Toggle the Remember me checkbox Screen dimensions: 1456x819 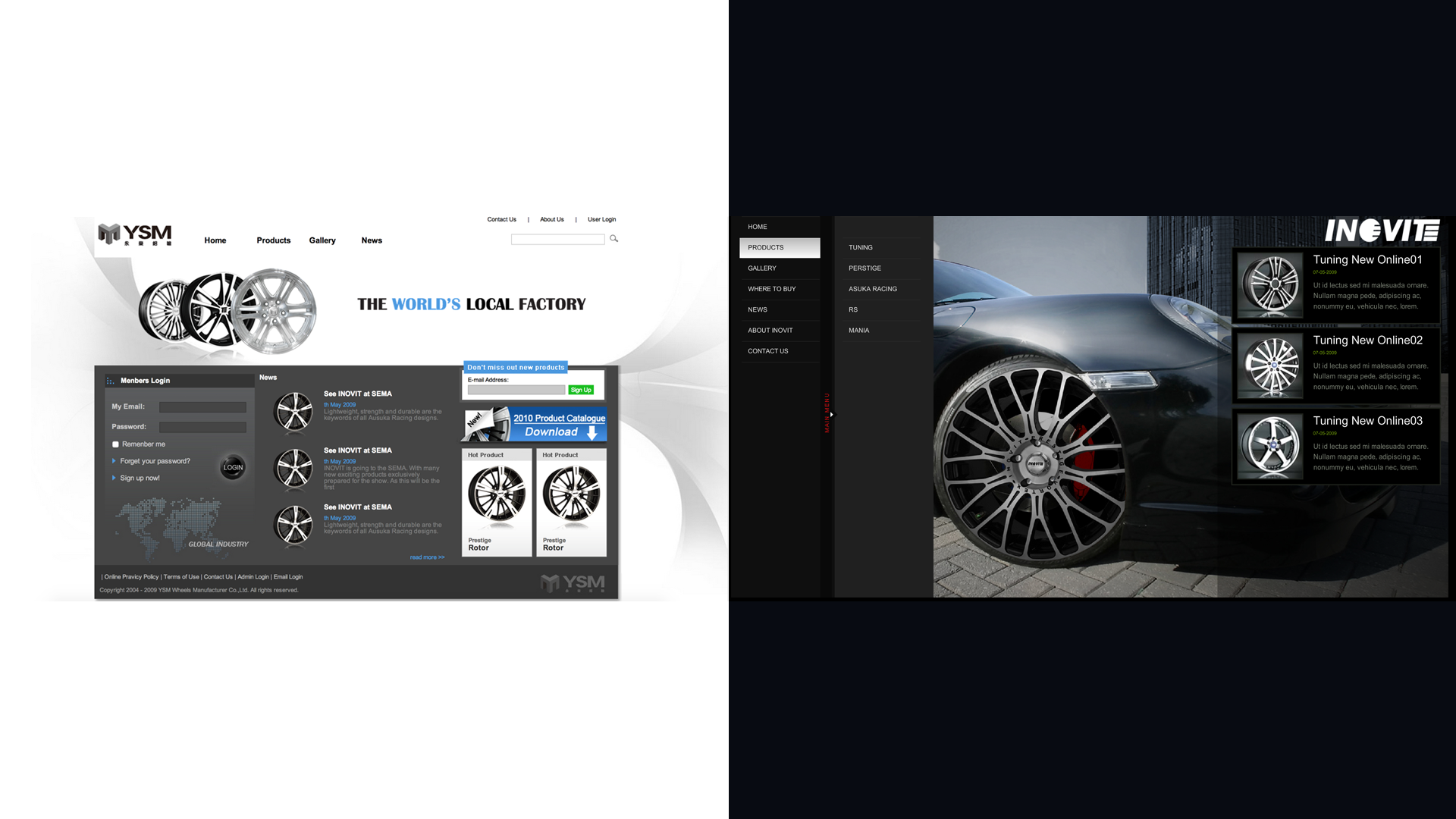click(115, 444)
